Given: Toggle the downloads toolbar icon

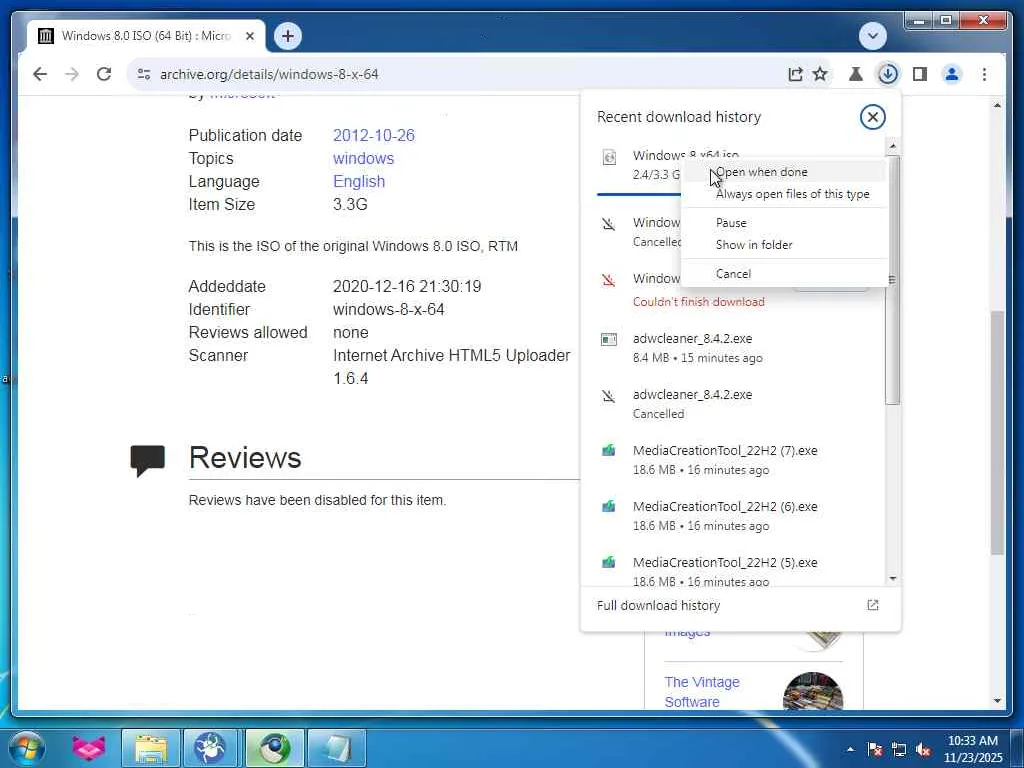Looking at the screenshot, I should [888, 74].
